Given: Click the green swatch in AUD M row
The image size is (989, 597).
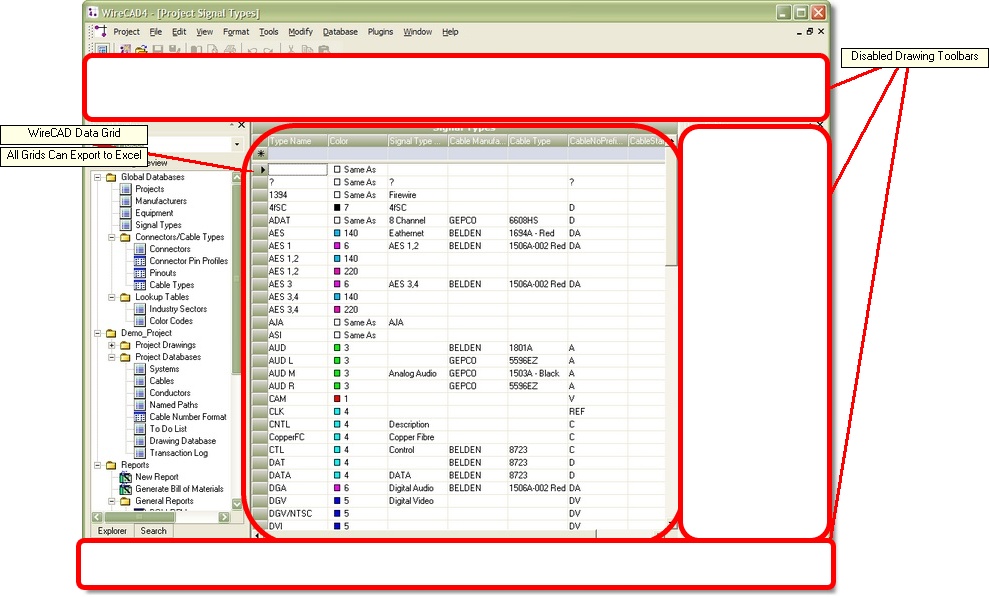Looking at the screenshot, I should coord(337,373).
